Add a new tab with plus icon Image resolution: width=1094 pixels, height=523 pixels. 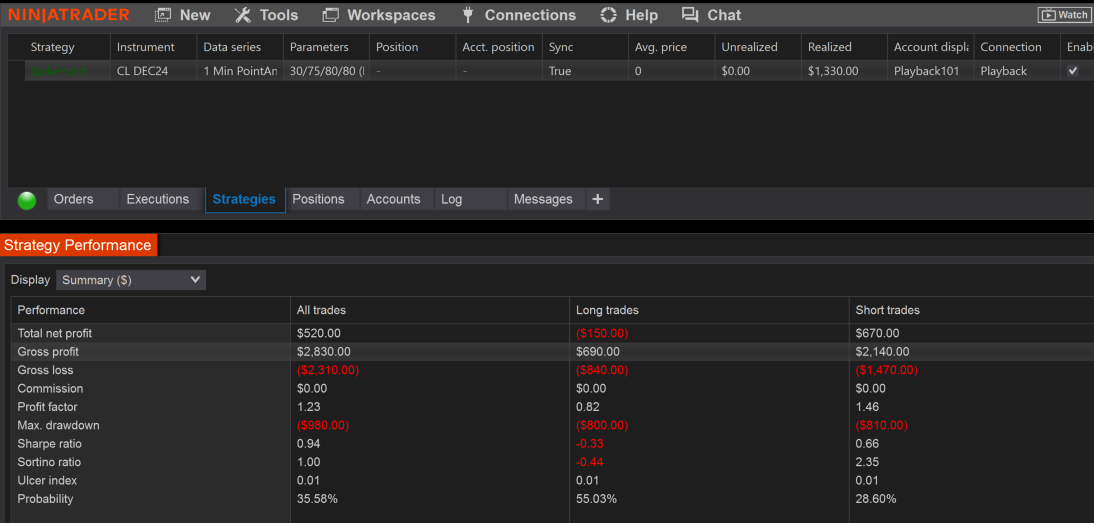point(597,199)
